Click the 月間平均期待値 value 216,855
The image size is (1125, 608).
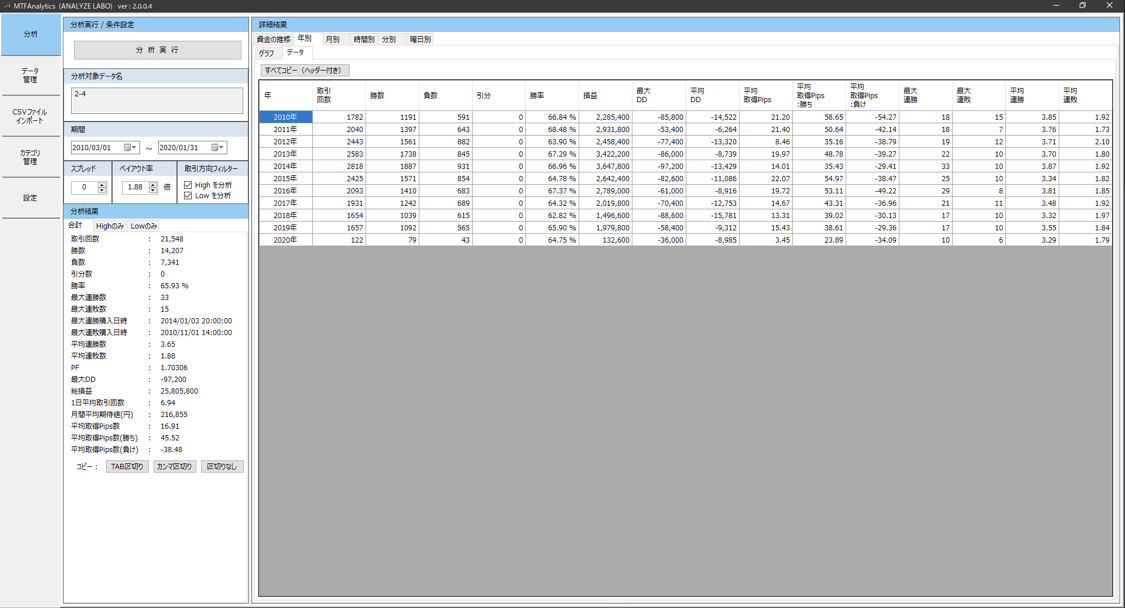coord(174,414)
